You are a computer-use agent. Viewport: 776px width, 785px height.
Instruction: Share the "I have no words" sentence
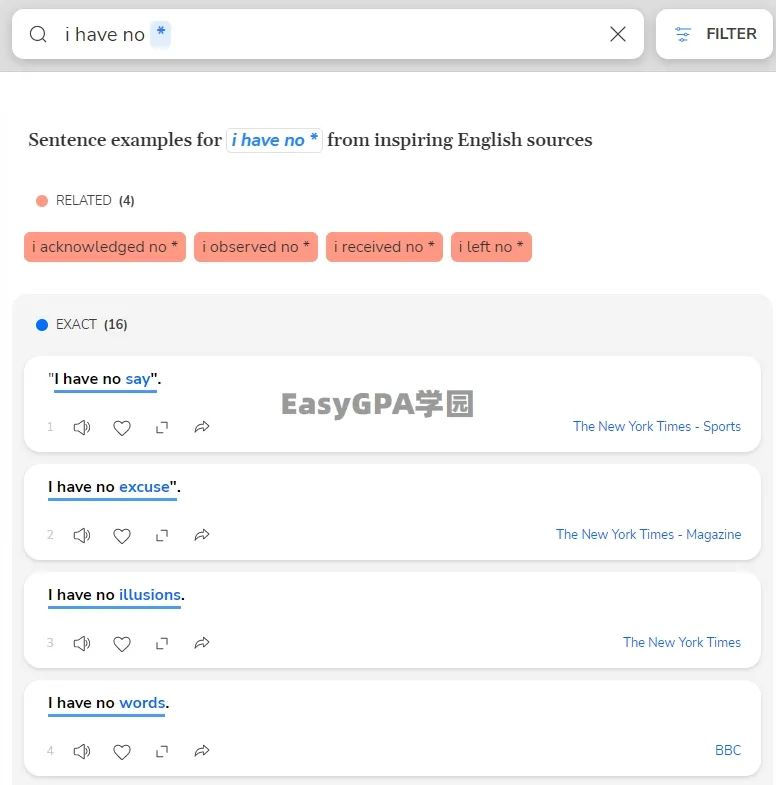click(x=202, y=752)
